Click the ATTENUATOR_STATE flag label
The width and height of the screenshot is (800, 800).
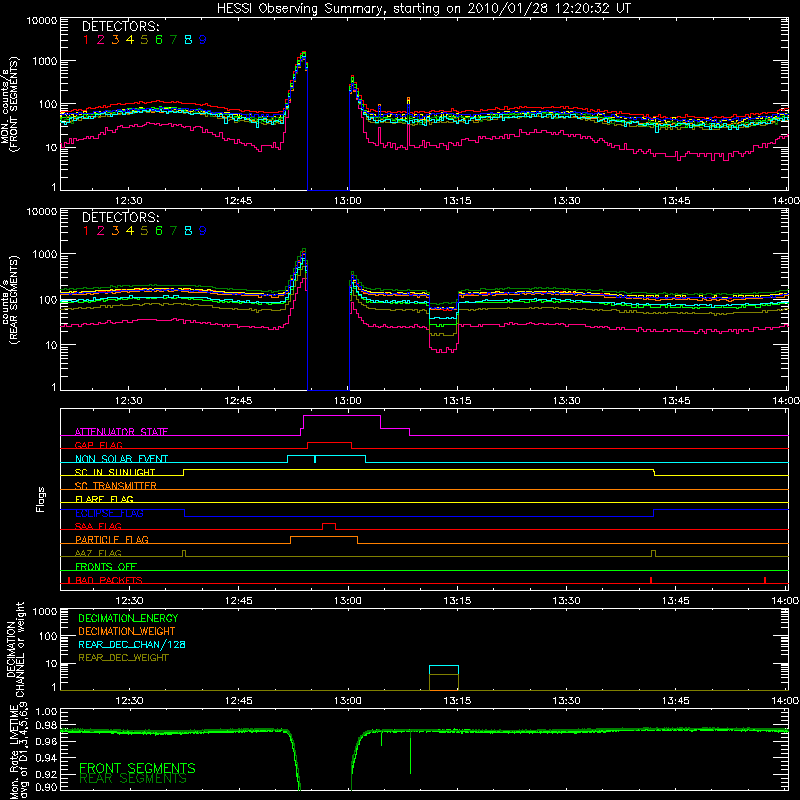pyautogui.click(x=121, y=432)
